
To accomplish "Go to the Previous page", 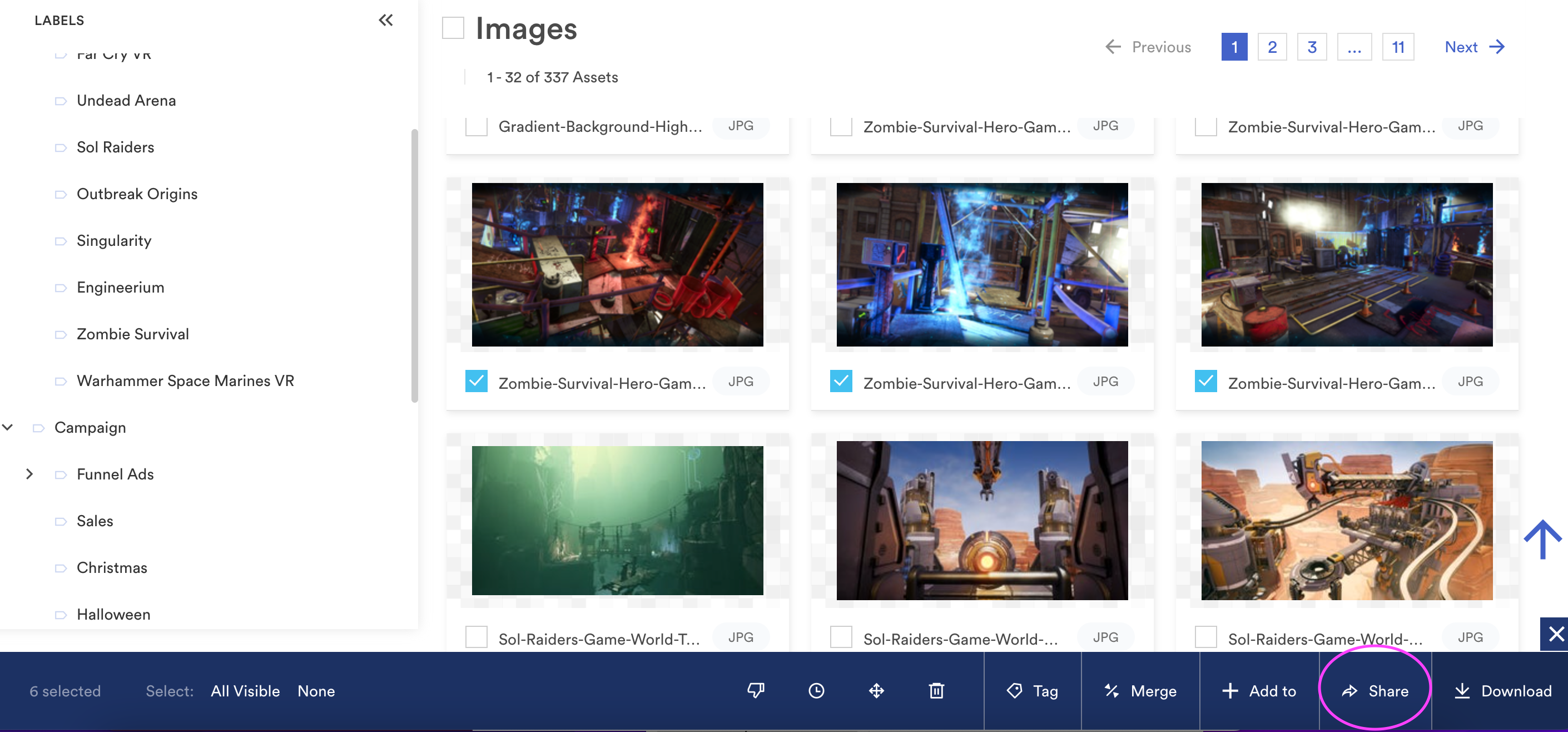I will click(1148, 47).
